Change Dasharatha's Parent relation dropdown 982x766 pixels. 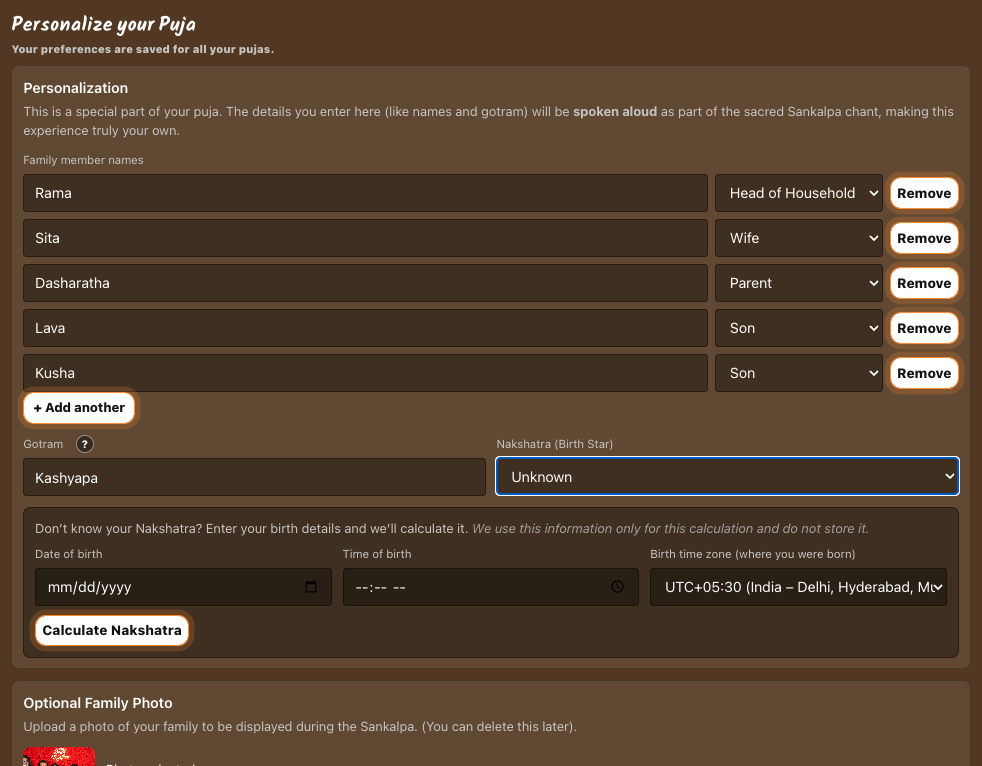799,283
